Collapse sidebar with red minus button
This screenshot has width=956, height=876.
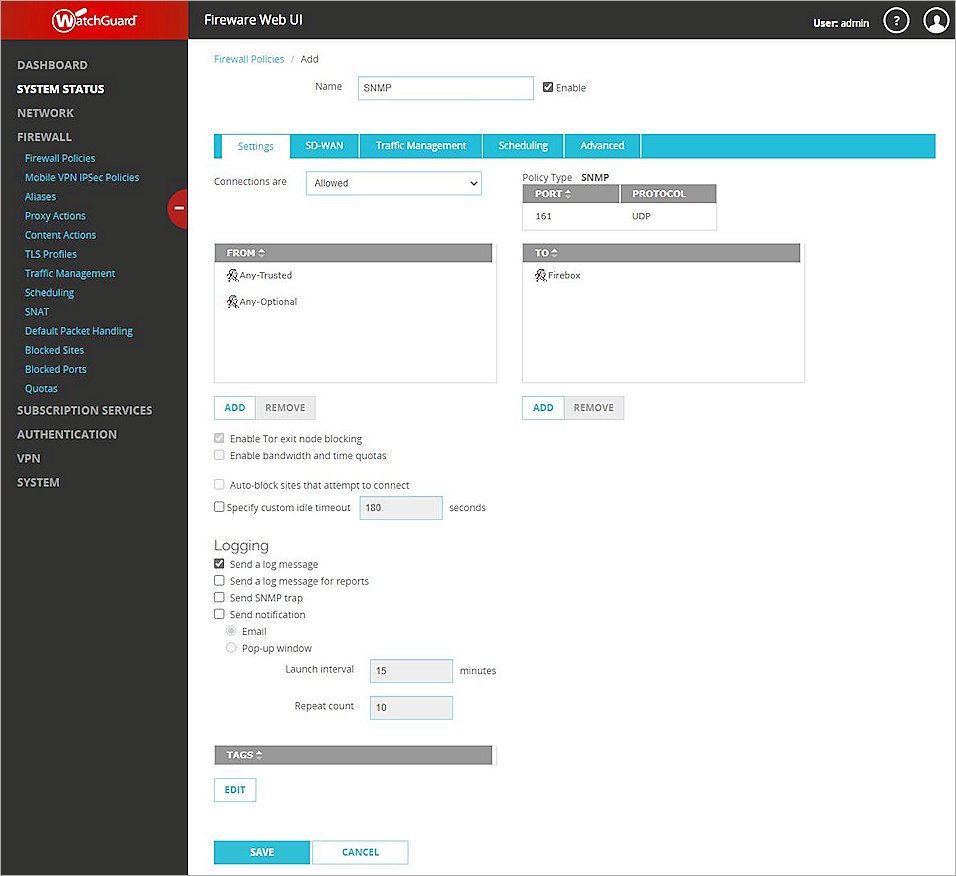178,208
